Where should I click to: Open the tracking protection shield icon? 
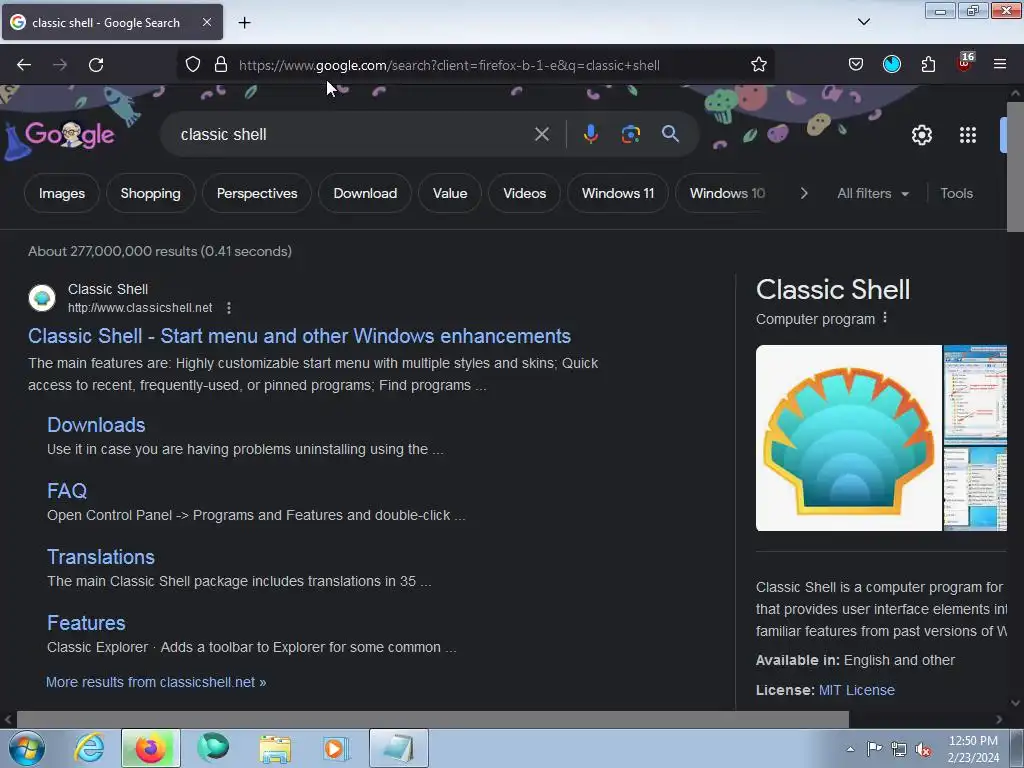(193, 65)
